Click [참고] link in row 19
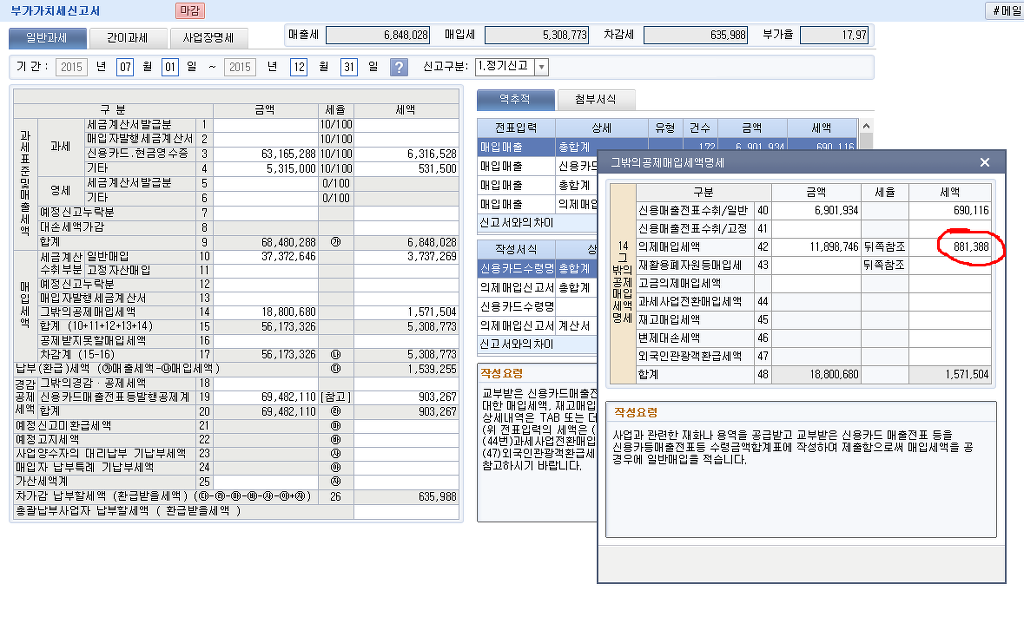Viewport: 1024px width, 630px height. pos(336,397)
